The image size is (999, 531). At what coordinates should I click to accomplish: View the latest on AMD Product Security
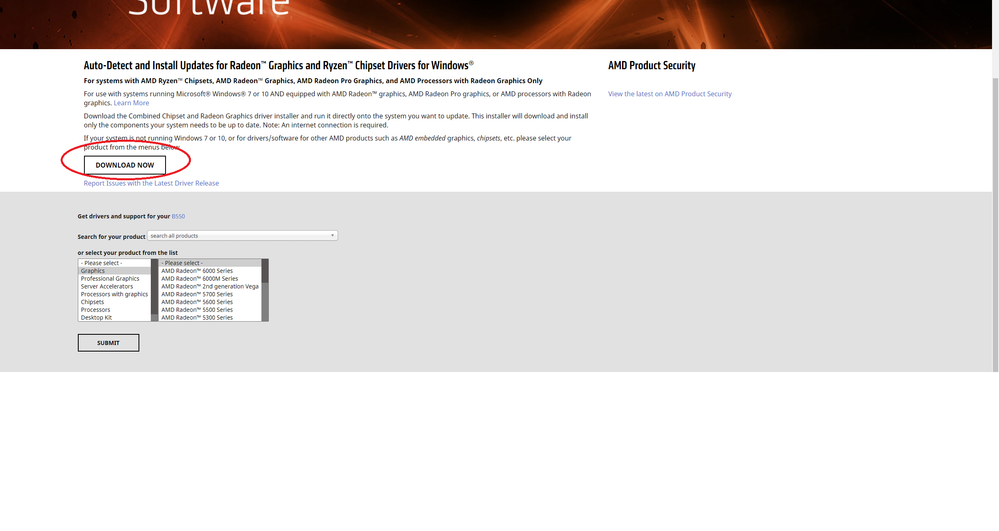click(x=670, y=94)
